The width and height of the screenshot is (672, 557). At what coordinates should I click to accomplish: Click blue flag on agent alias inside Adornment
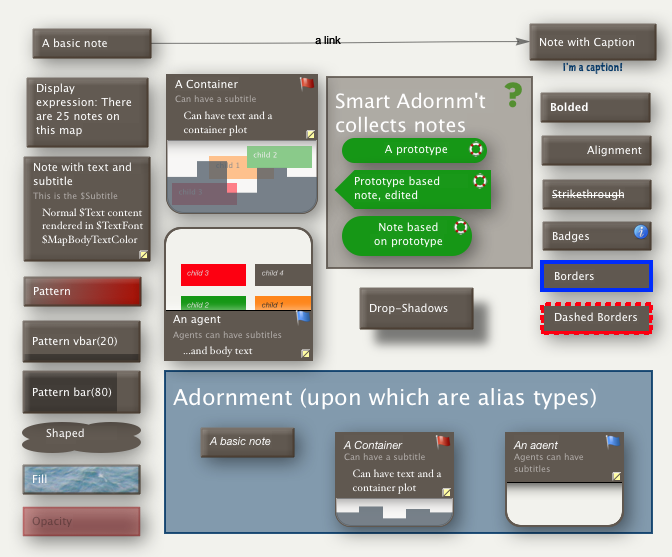tap(613, 441)
